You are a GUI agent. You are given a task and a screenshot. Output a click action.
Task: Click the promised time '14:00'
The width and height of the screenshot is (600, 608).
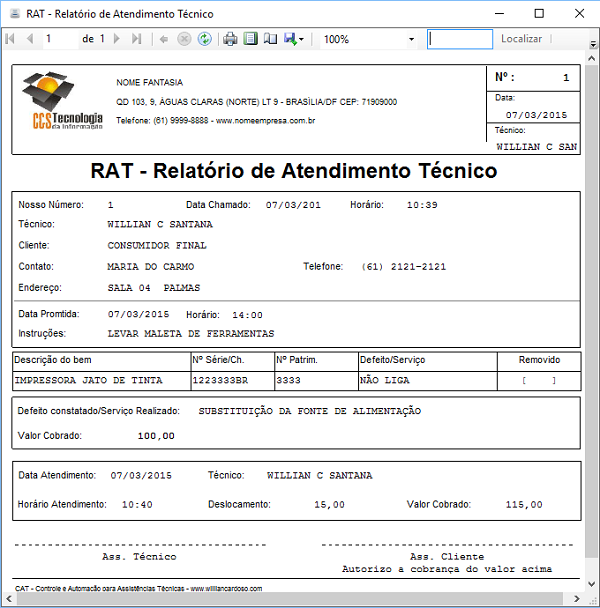247,315
